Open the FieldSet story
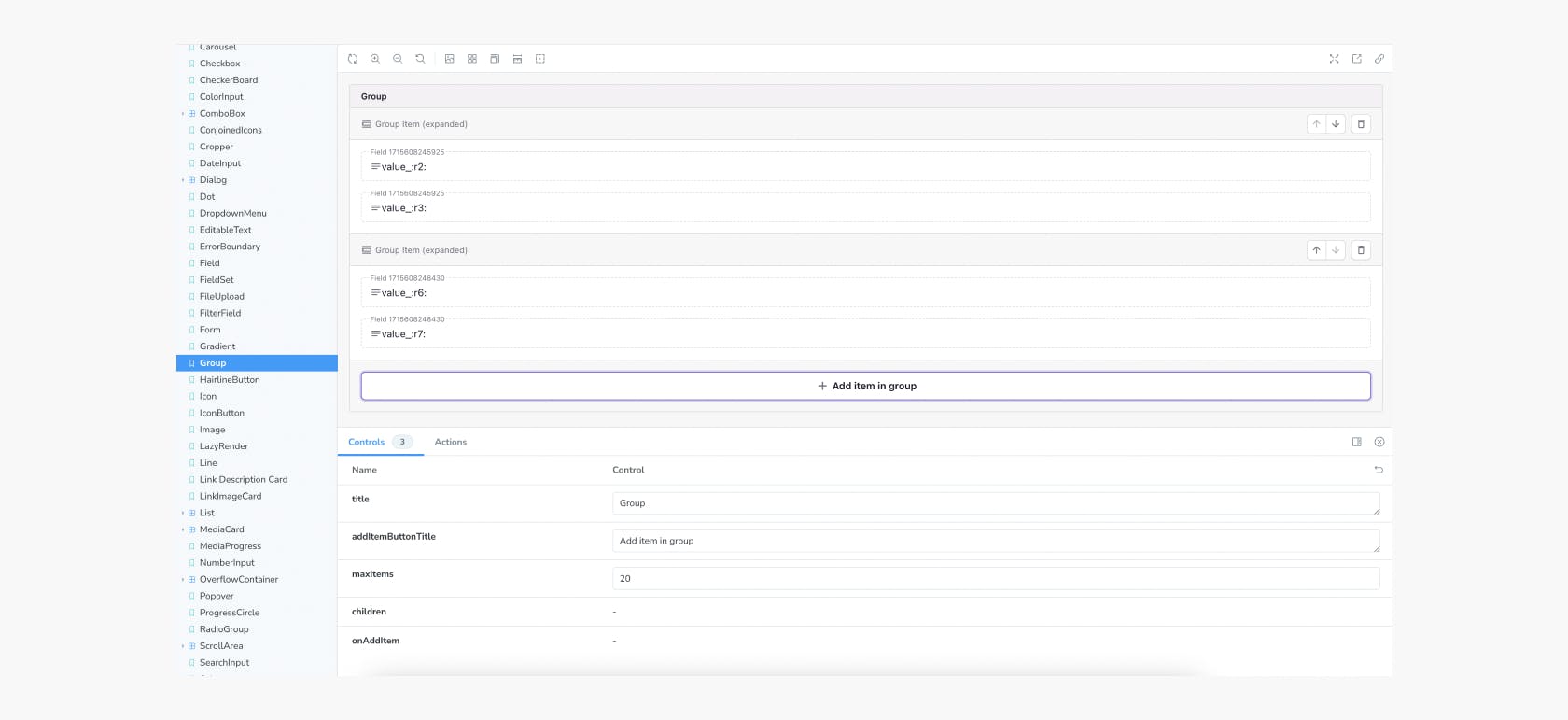Screen dimensions: 1568x720 tap(217, 280)
